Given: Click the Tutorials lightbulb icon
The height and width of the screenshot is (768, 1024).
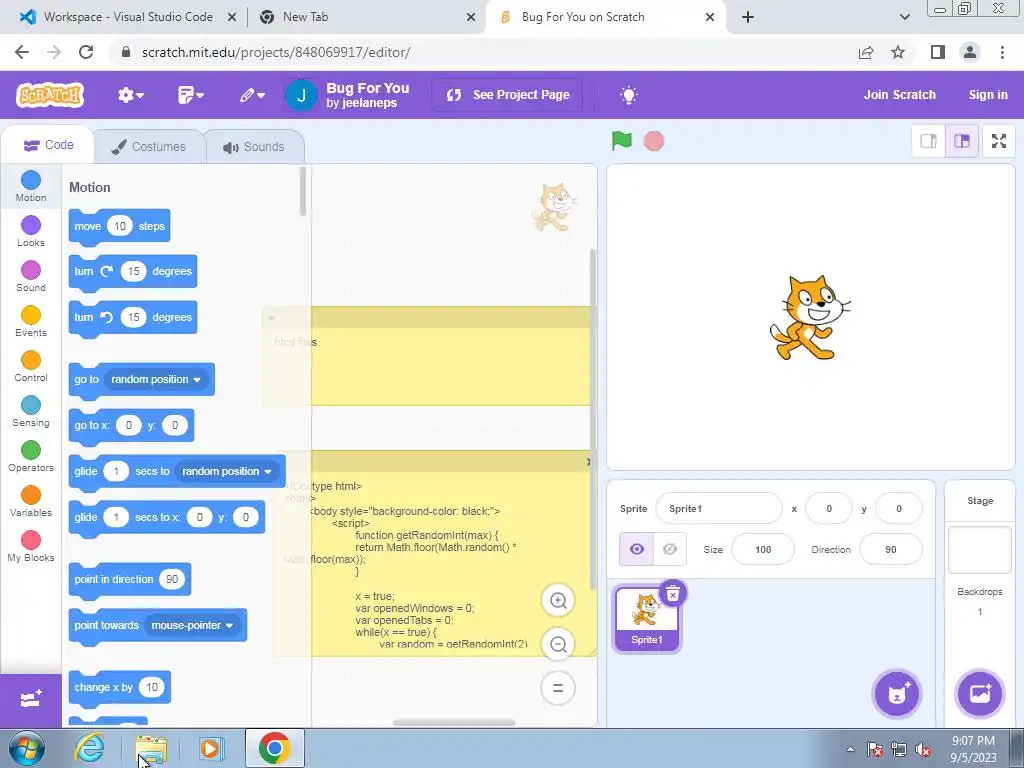Looking at the screenshot, I should 628,95.
